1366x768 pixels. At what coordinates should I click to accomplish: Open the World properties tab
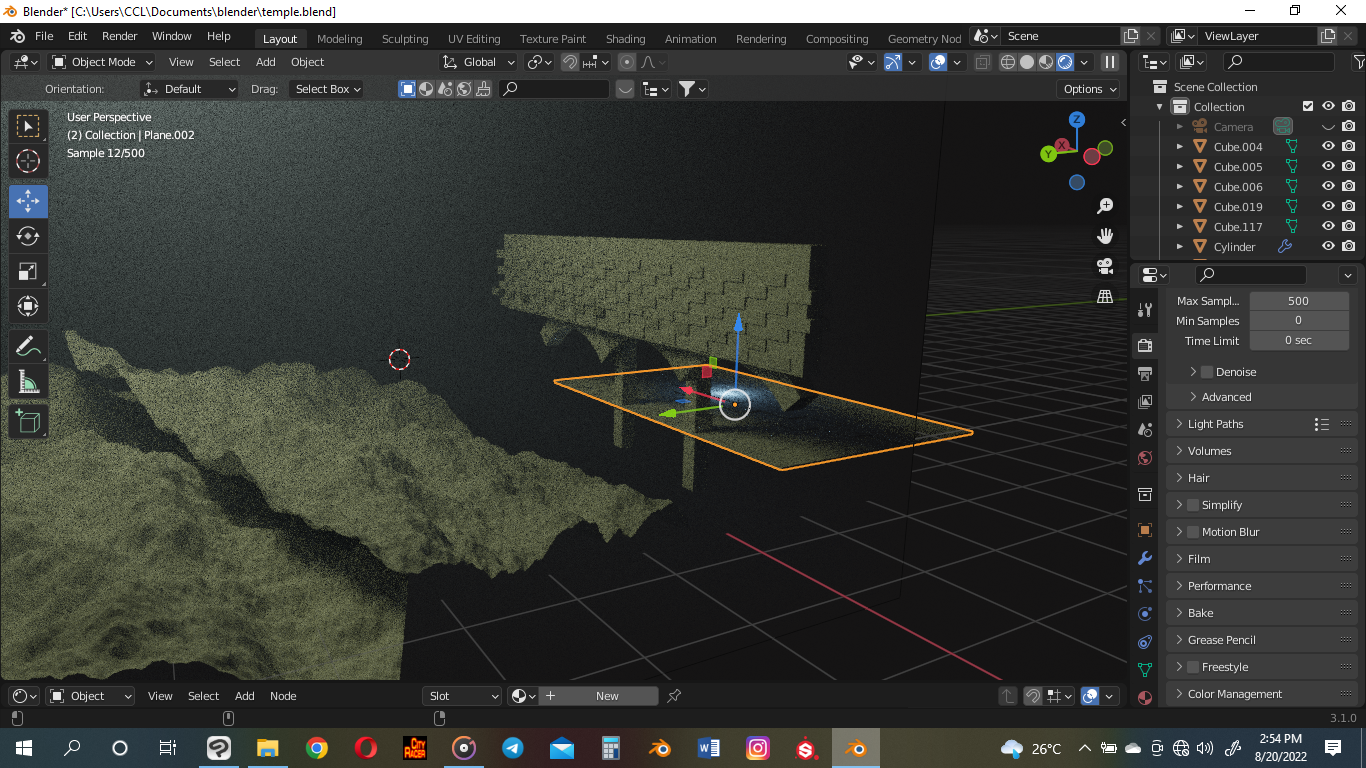click(1145, 458)
